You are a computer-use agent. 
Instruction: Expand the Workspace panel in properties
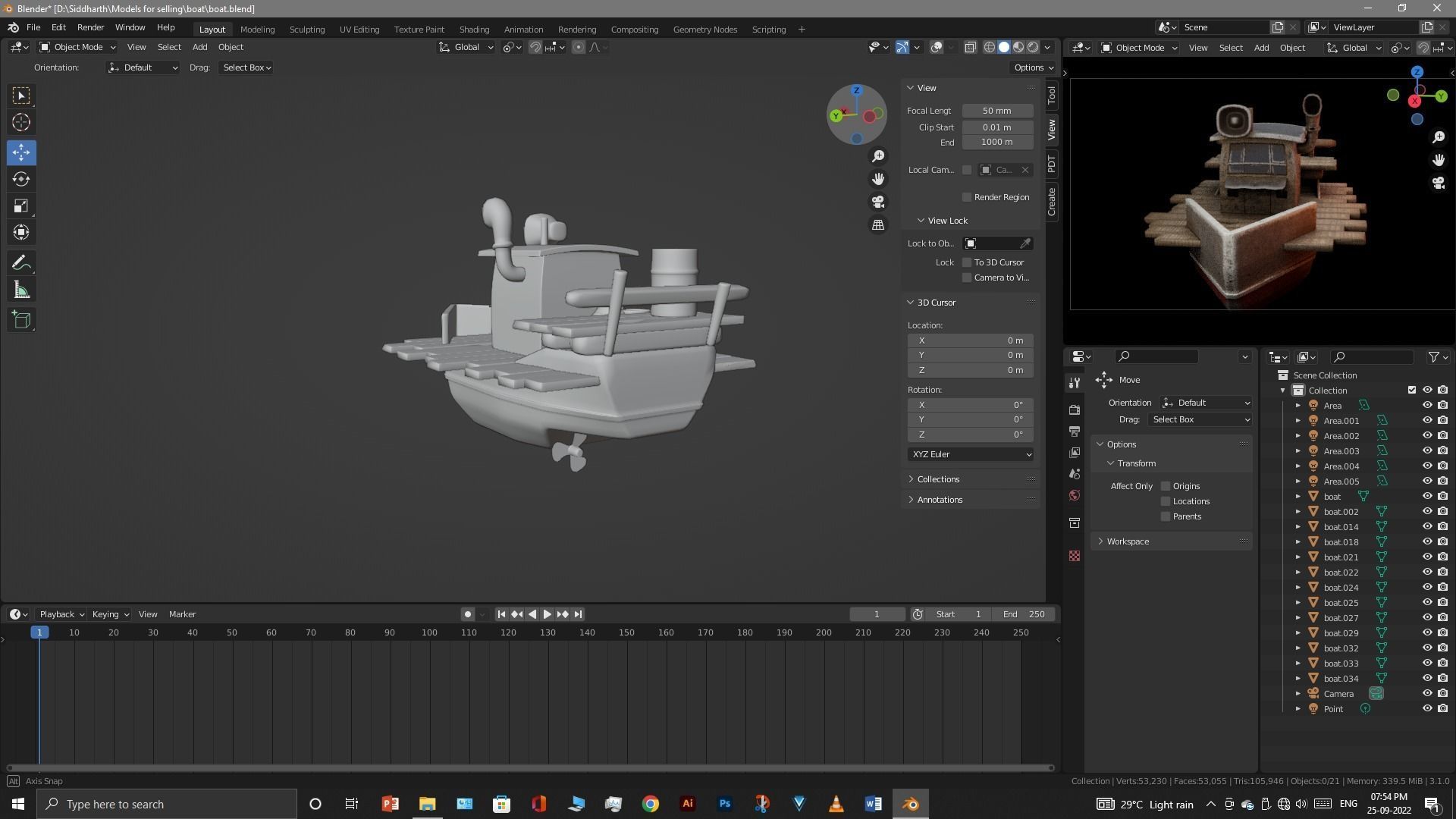1127,541
